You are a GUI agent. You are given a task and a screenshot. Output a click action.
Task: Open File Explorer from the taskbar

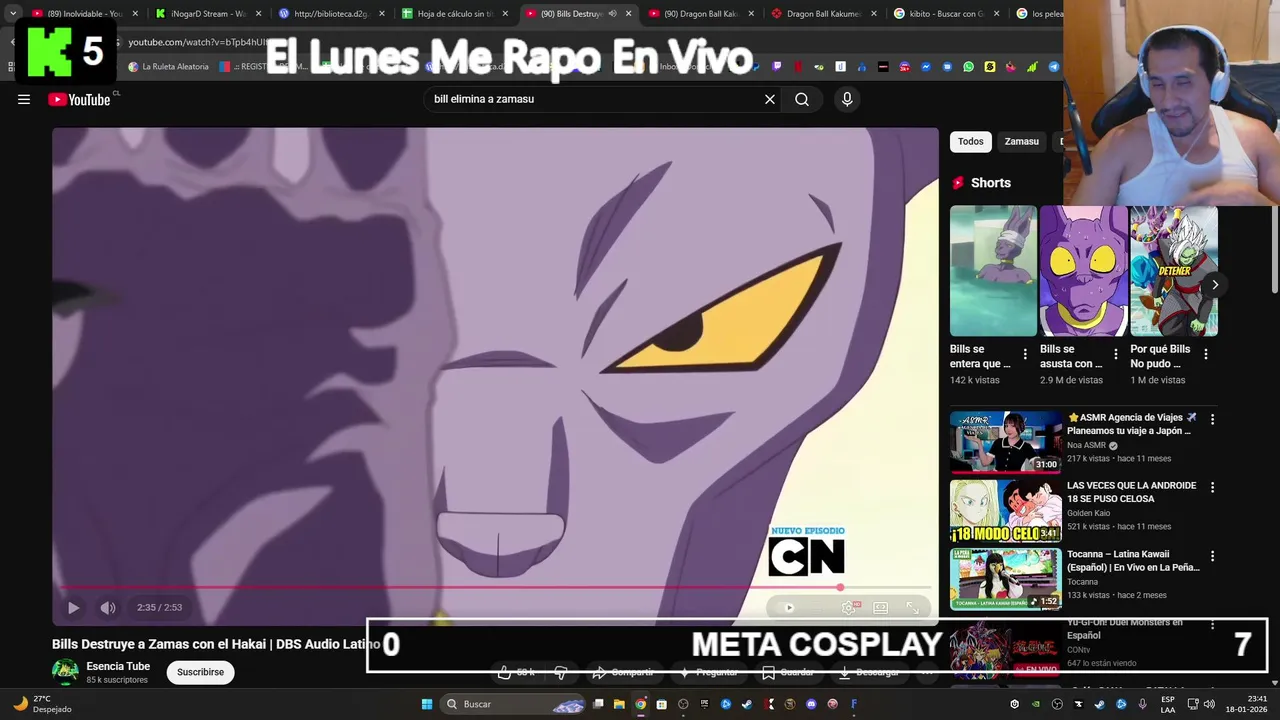[x=619, y=704]
